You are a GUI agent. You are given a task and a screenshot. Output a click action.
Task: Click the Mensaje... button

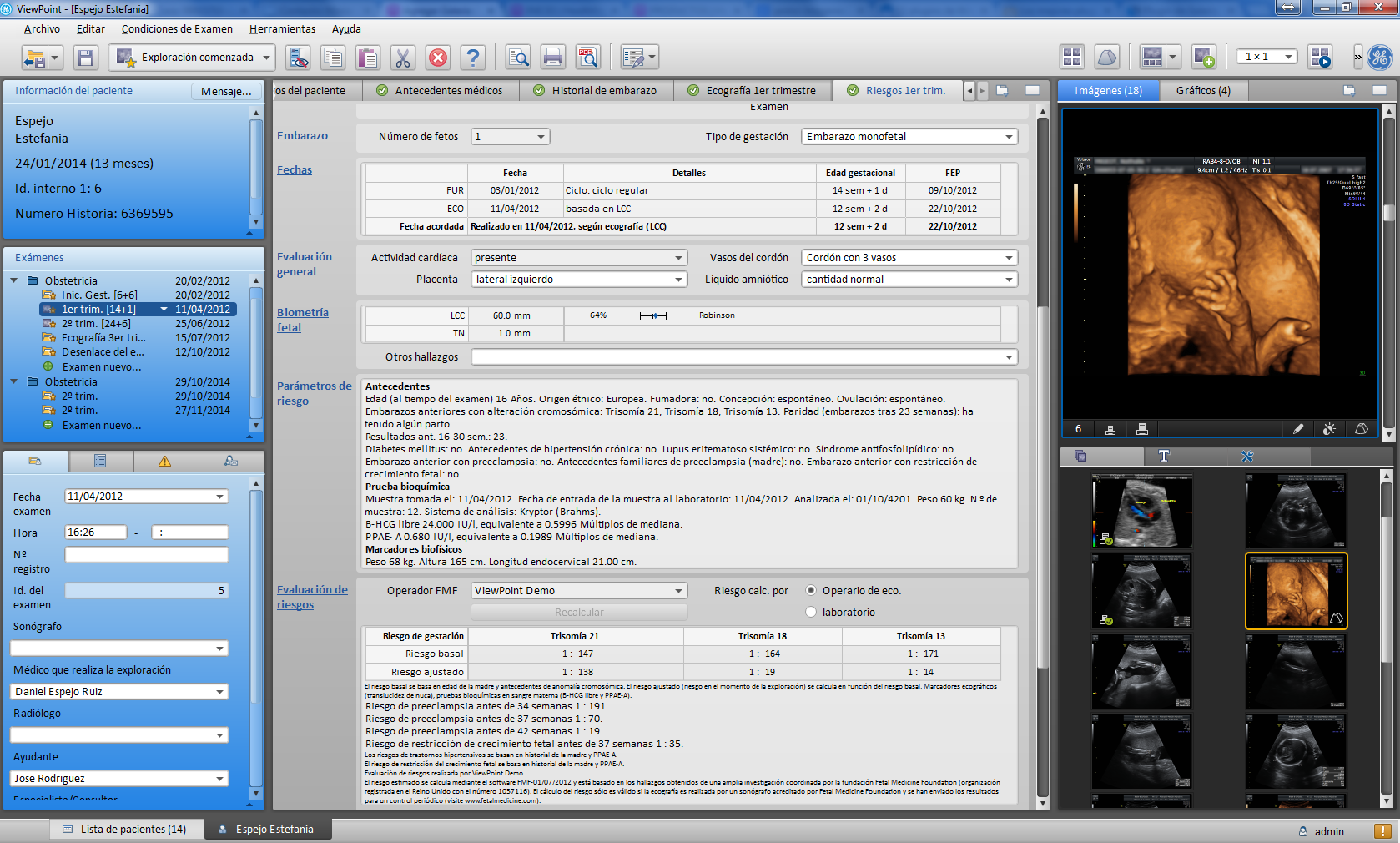coord(226,91)
